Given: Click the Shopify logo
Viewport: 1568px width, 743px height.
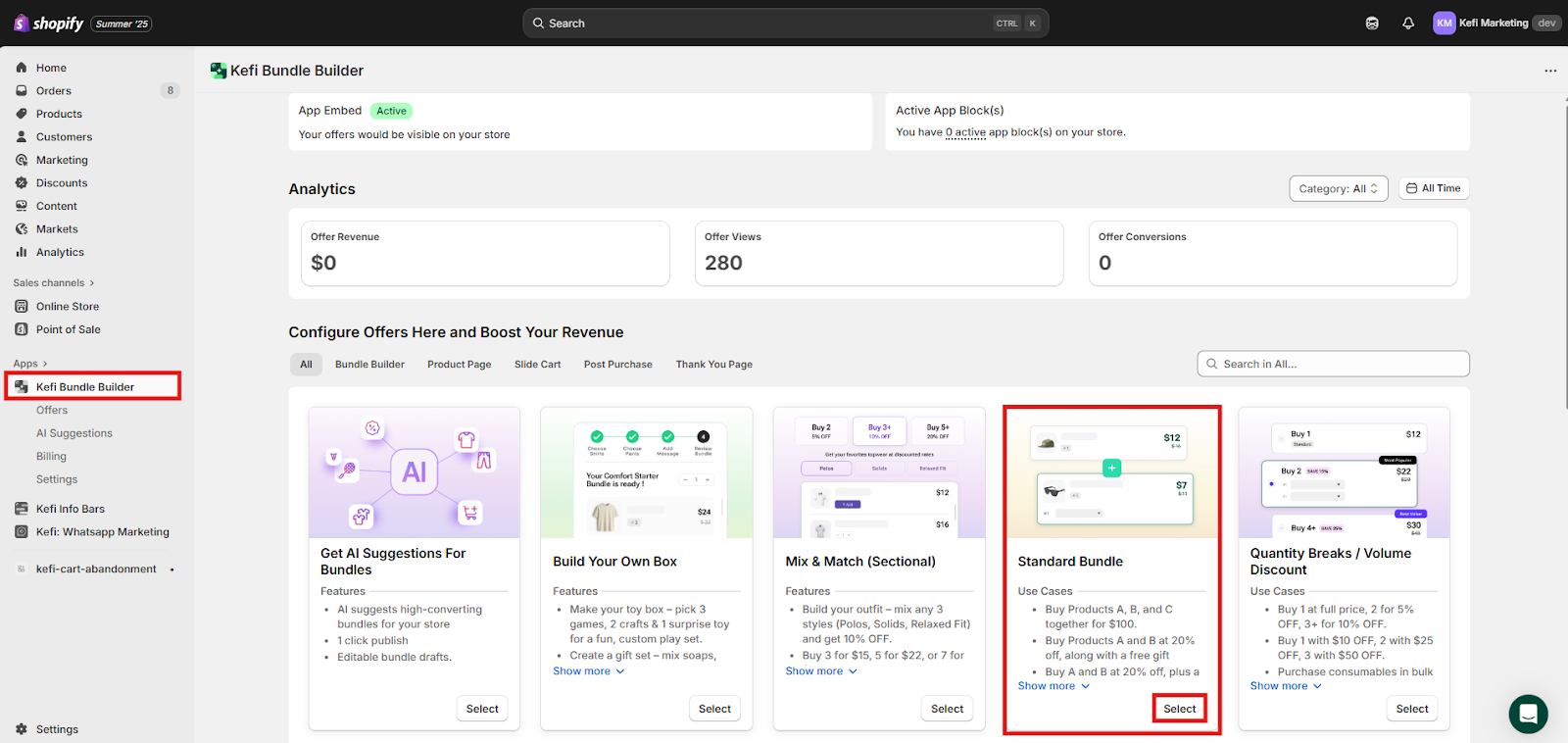Looking at the screenshot, I should coord(49,24).
